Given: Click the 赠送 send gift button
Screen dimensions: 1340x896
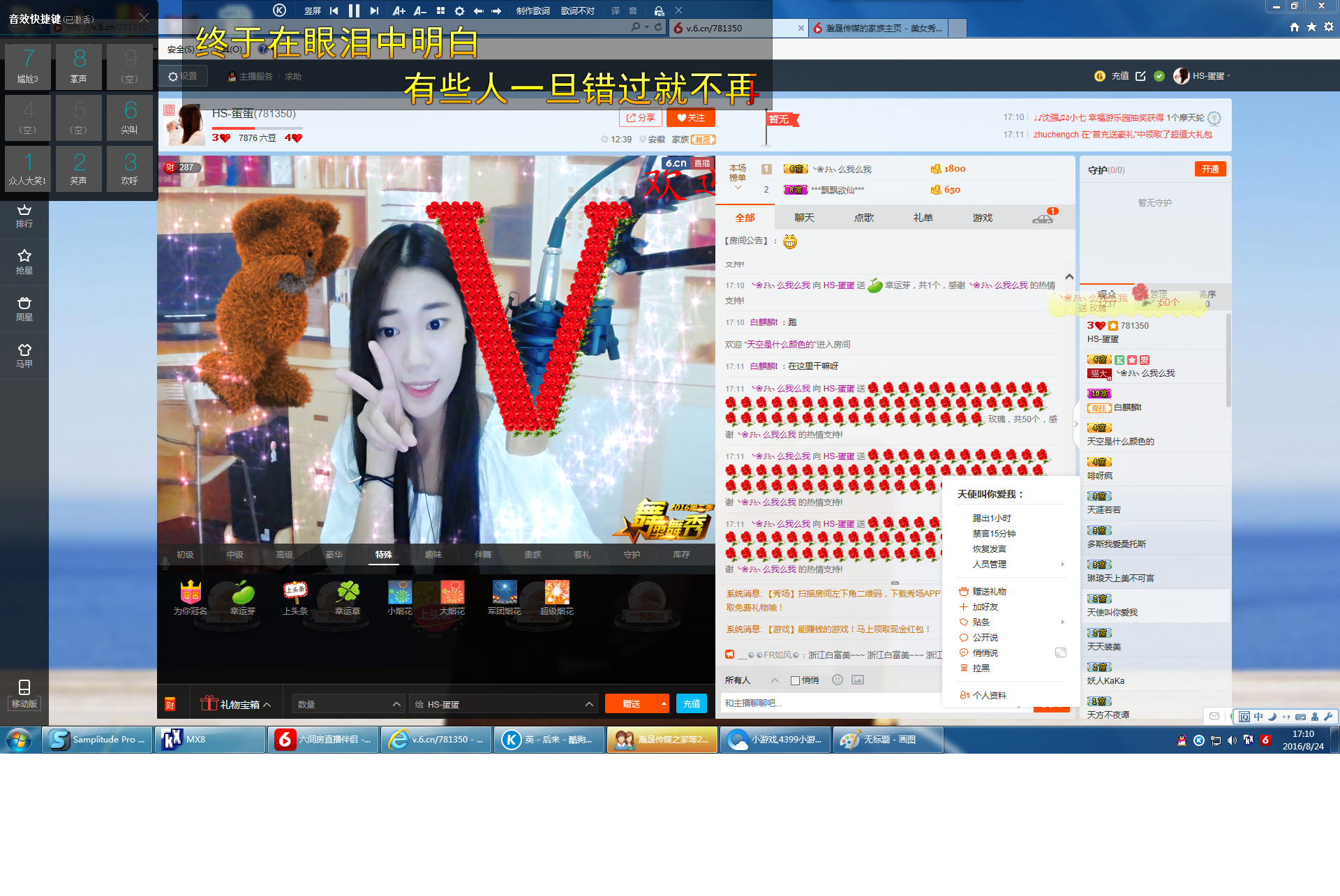Looking at the screenshot, I should click(632, 703).
